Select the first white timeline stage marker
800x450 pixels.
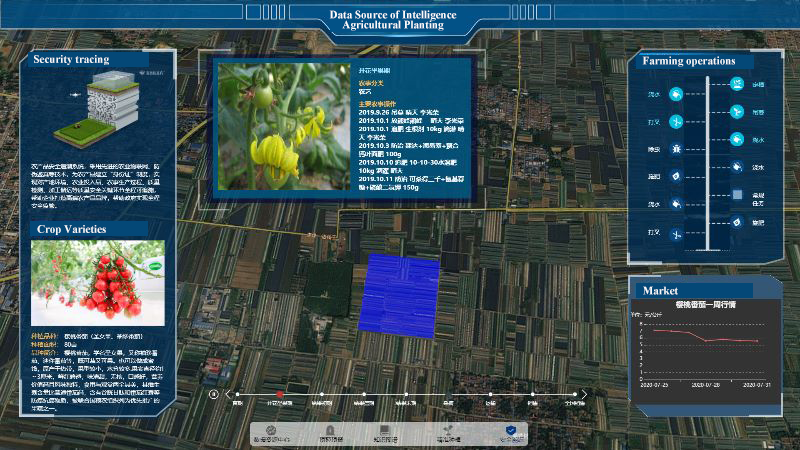coord(238,394)
